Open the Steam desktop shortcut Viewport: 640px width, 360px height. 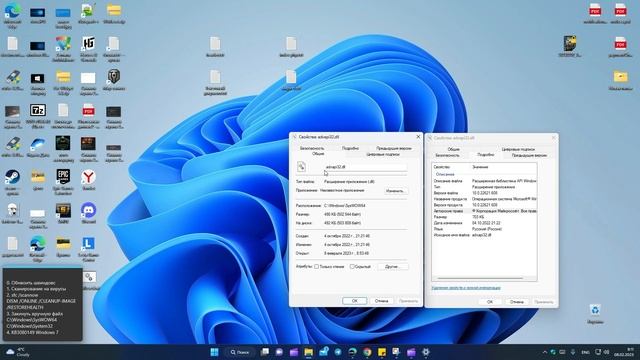pyautogui.click(x=12, y=178)
